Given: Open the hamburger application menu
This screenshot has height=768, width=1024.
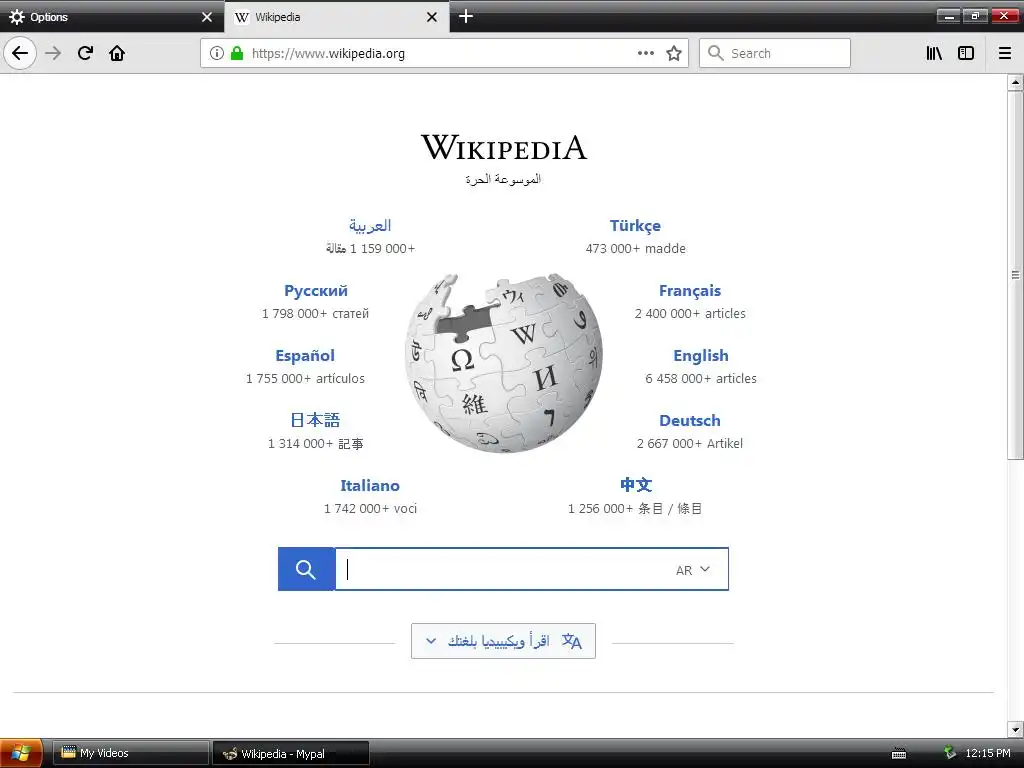Looking at the screenshot, I should click(x=1005, y=53).
